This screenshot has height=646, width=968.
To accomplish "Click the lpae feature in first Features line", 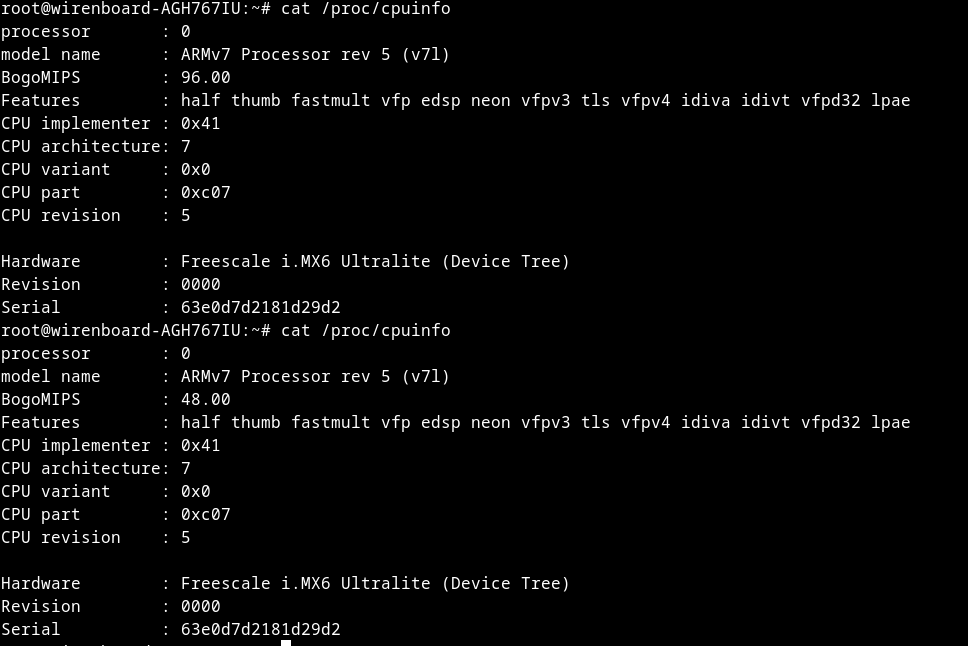I will 890,100.
